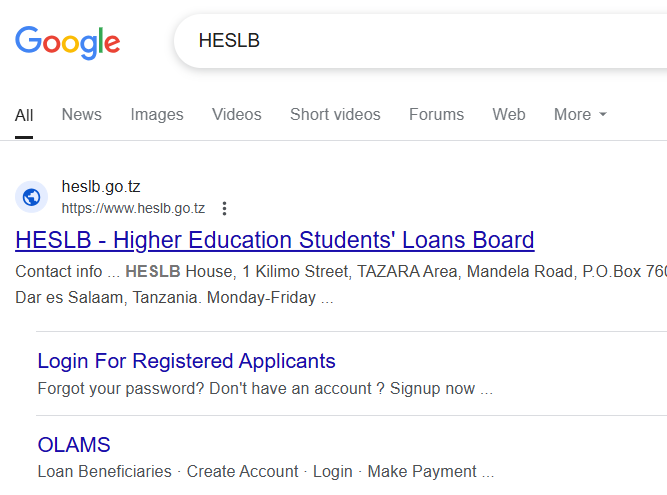Click the search box containing HESLB
This screenshot has height=495, width=667.
tap(420, 41)
